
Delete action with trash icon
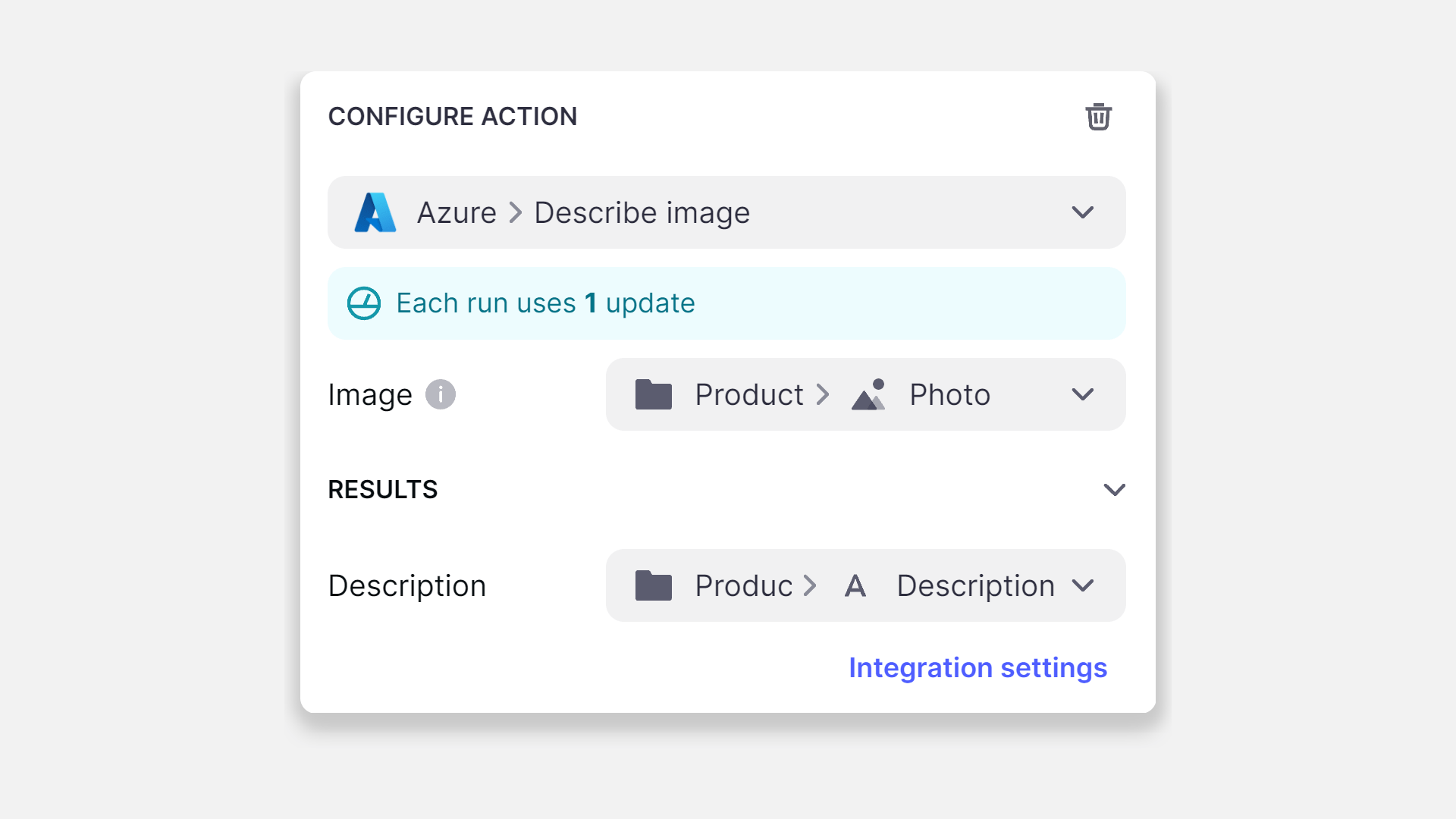(1098, 117)
